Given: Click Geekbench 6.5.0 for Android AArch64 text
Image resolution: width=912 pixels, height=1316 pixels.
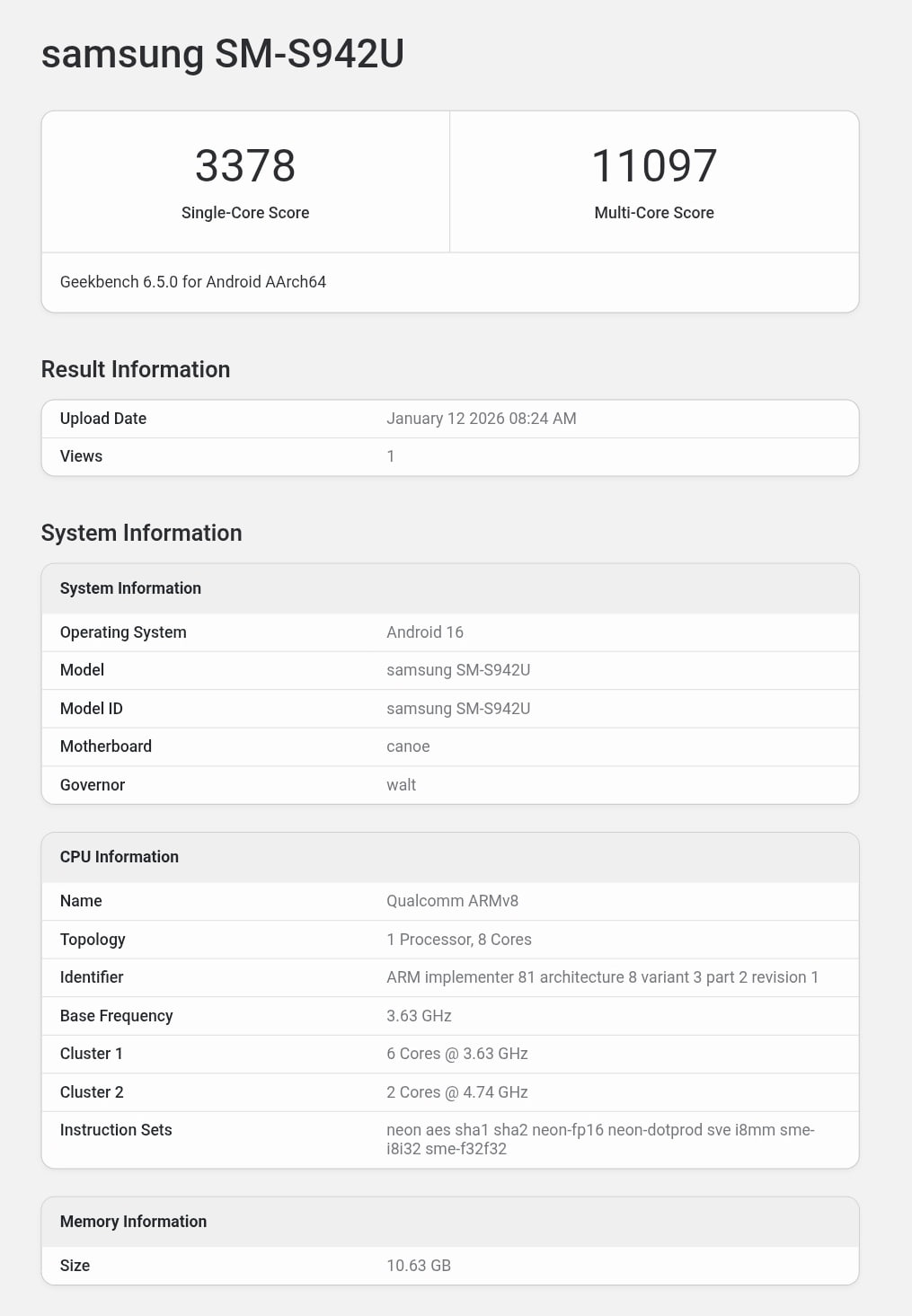Looking at the screenshot, I should (x=192, y=282).
